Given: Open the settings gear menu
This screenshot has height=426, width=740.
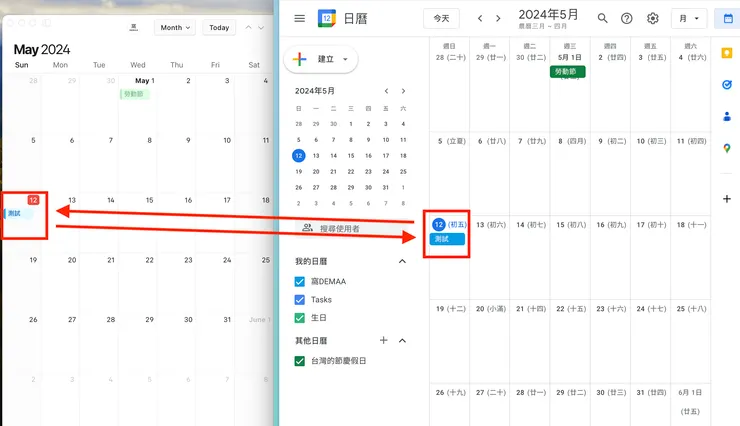Looking at the screenshot, I should pyautogui.click(x=653, y=18).
